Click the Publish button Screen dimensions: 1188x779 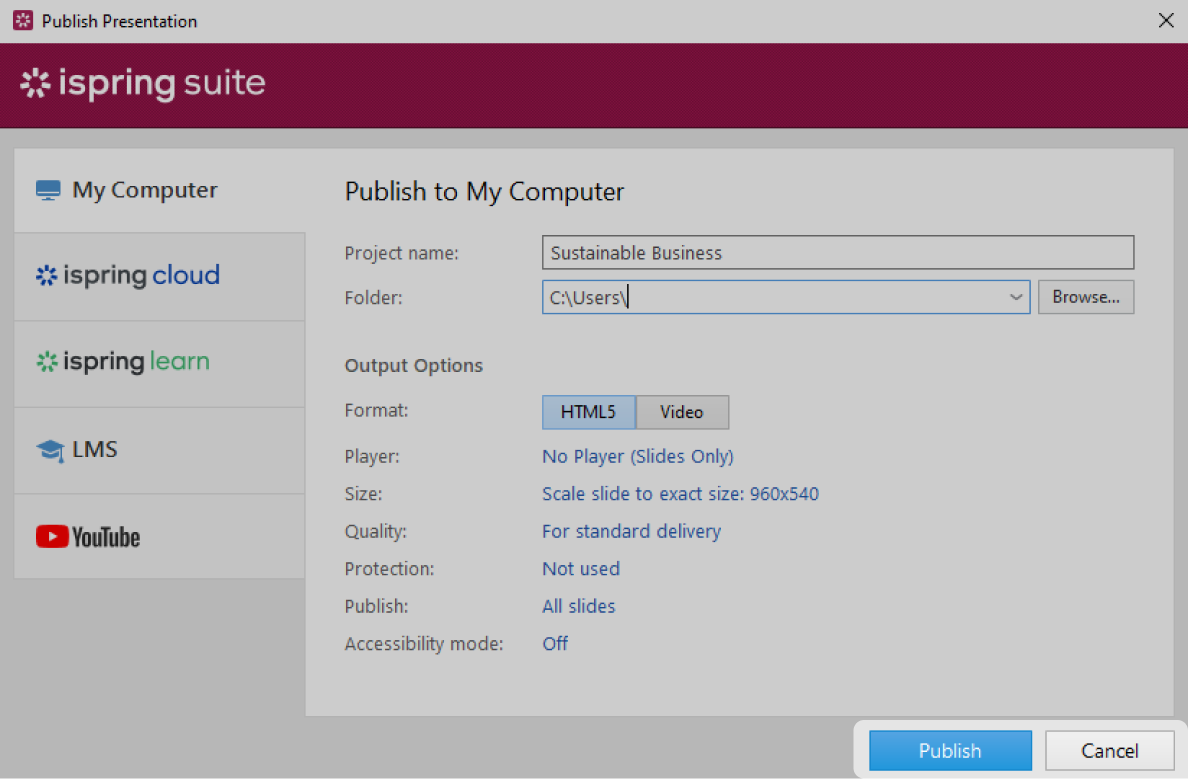pos(949,750)
